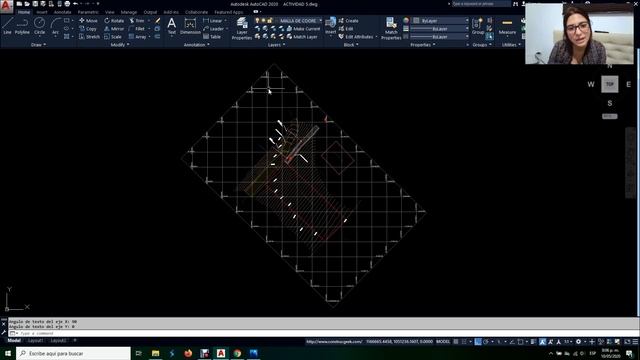Click the Rotate tool
640x360 pixels.
[114, 20]
